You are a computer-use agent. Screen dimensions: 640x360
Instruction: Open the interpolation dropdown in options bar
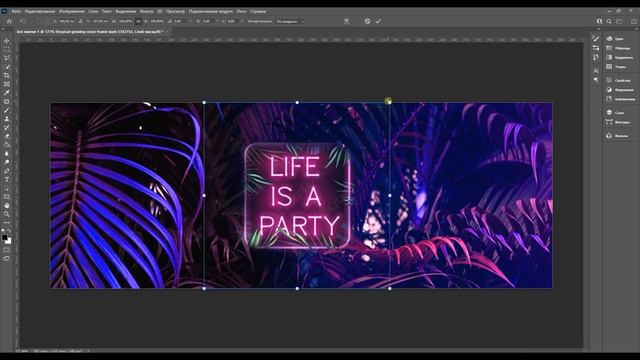(290, 21)
